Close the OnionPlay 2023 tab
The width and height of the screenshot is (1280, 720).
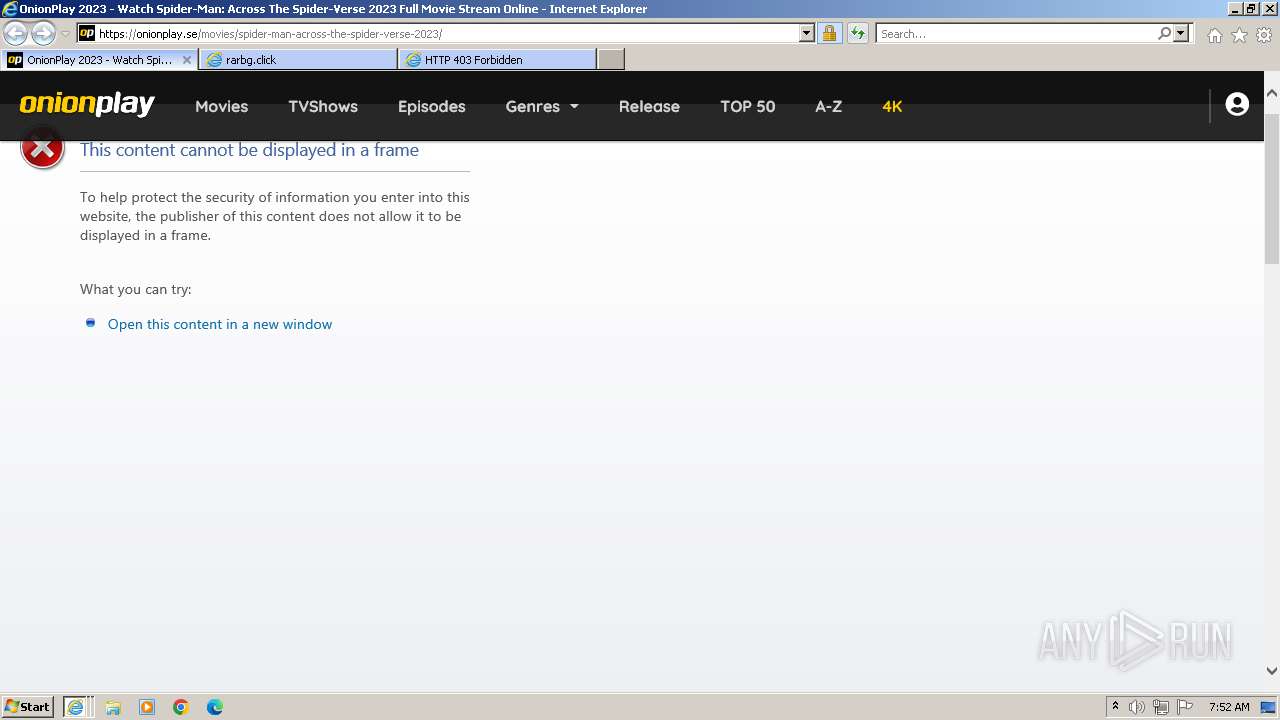186,60
